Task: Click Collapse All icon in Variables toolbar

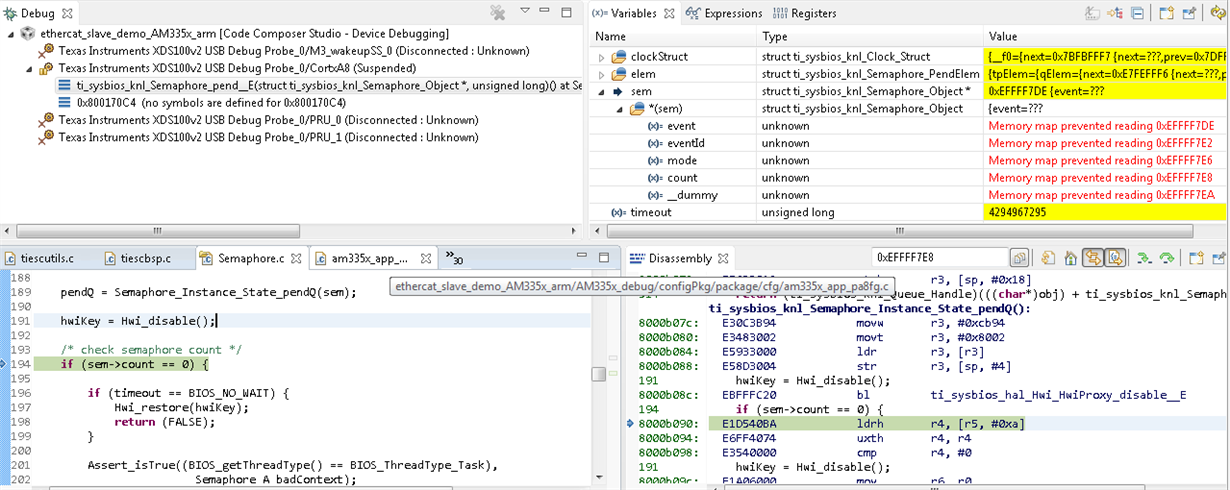Action: 1137,13
